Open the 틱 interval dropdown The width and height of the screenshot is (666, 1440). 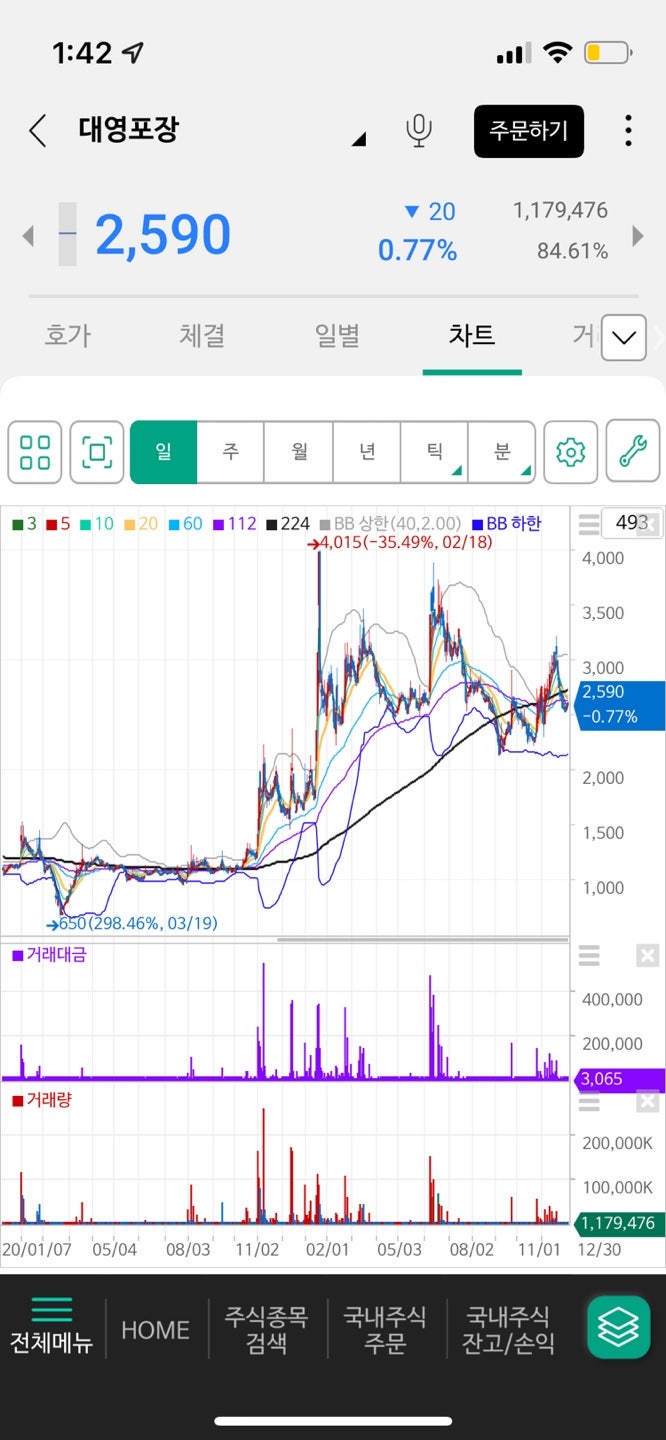click(x=434, y=452)
